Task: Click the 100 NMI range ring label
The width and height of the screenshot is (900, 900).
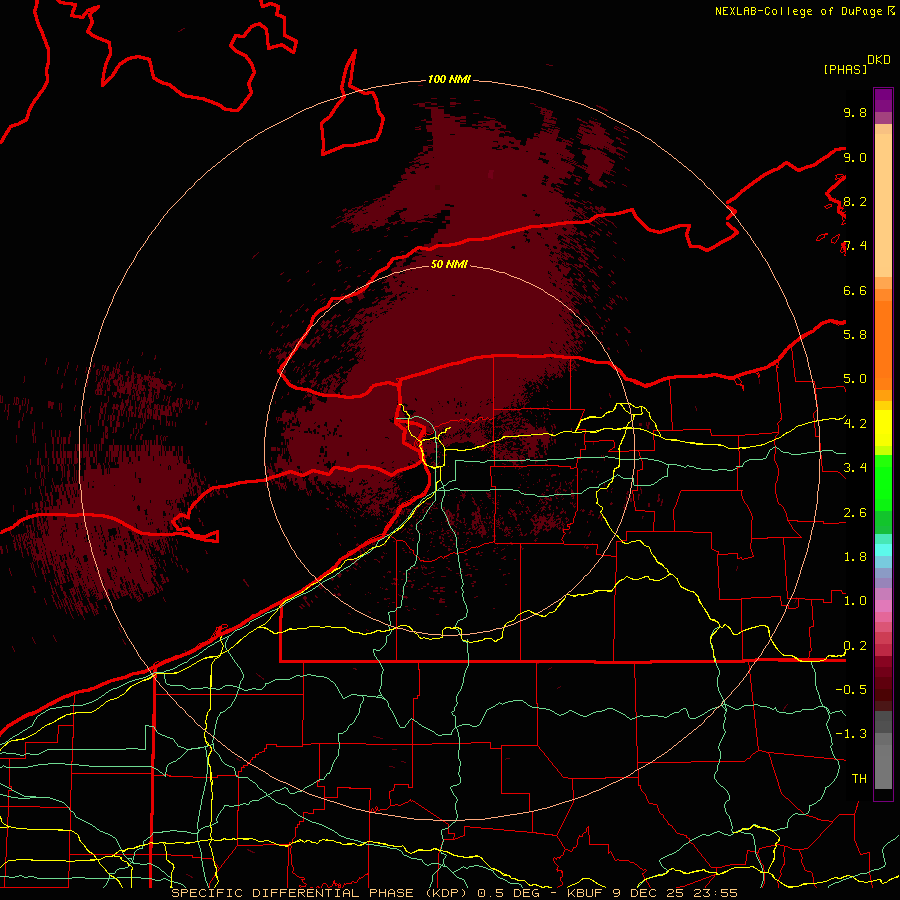Action: click(449, 79)
